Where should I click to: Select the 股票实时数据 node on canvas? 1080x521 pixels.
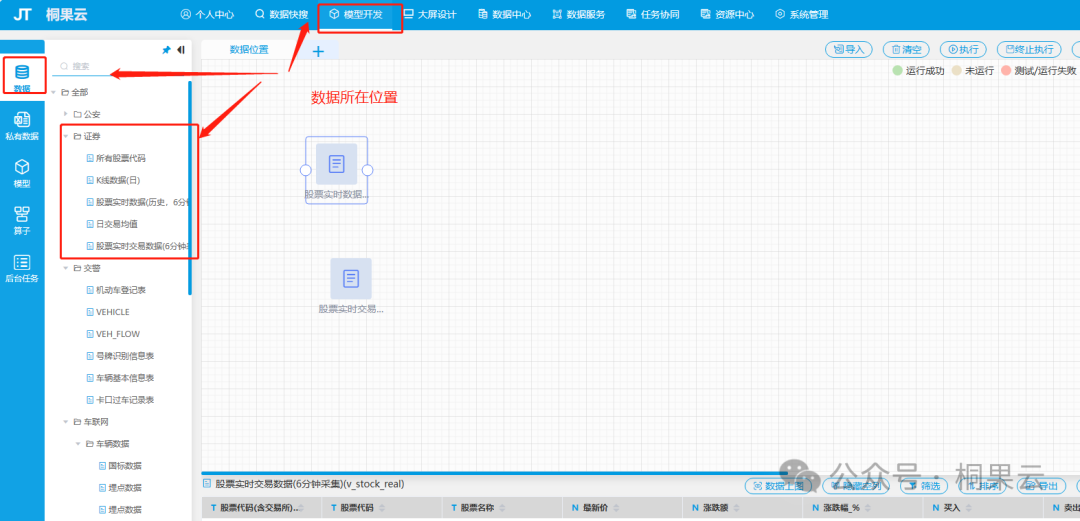click(336, 164)
